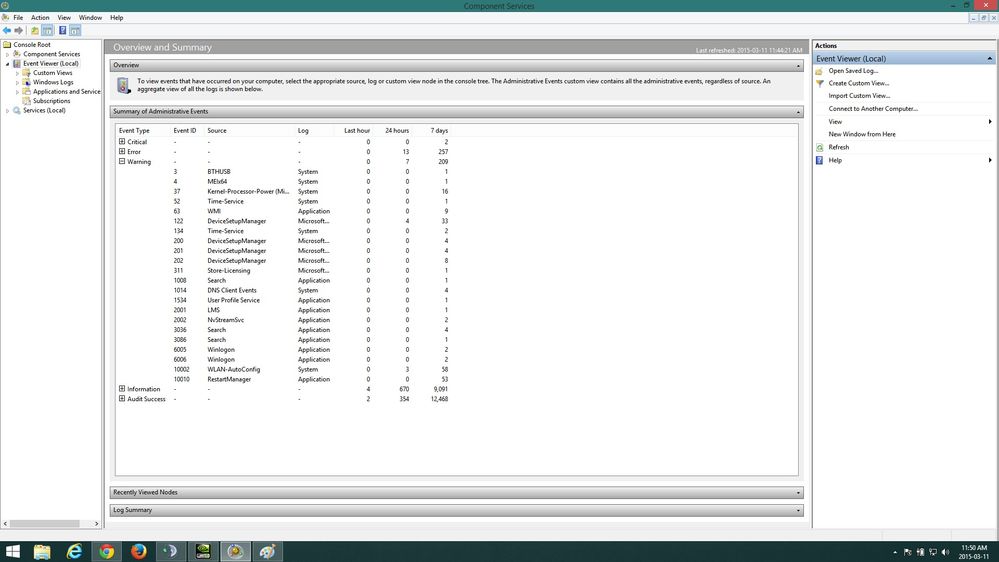The height and width of the screenshot is (562, 999).
Task: Open the View submenu in Actions pane
Action: pyautogui.click(x=904, y=122)
